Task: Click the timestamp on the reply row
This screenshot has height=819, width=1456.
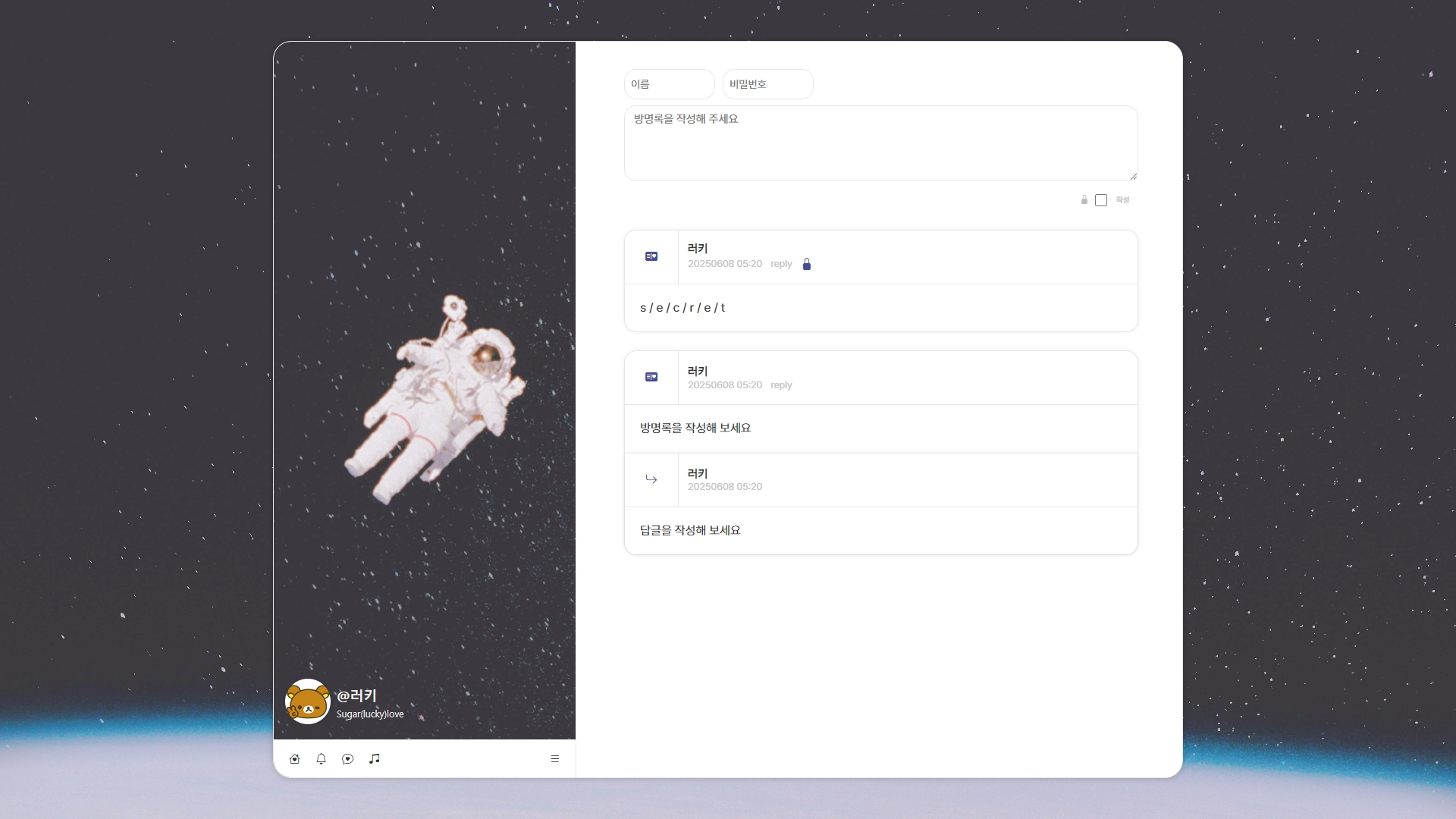Action: coord(725,487)
